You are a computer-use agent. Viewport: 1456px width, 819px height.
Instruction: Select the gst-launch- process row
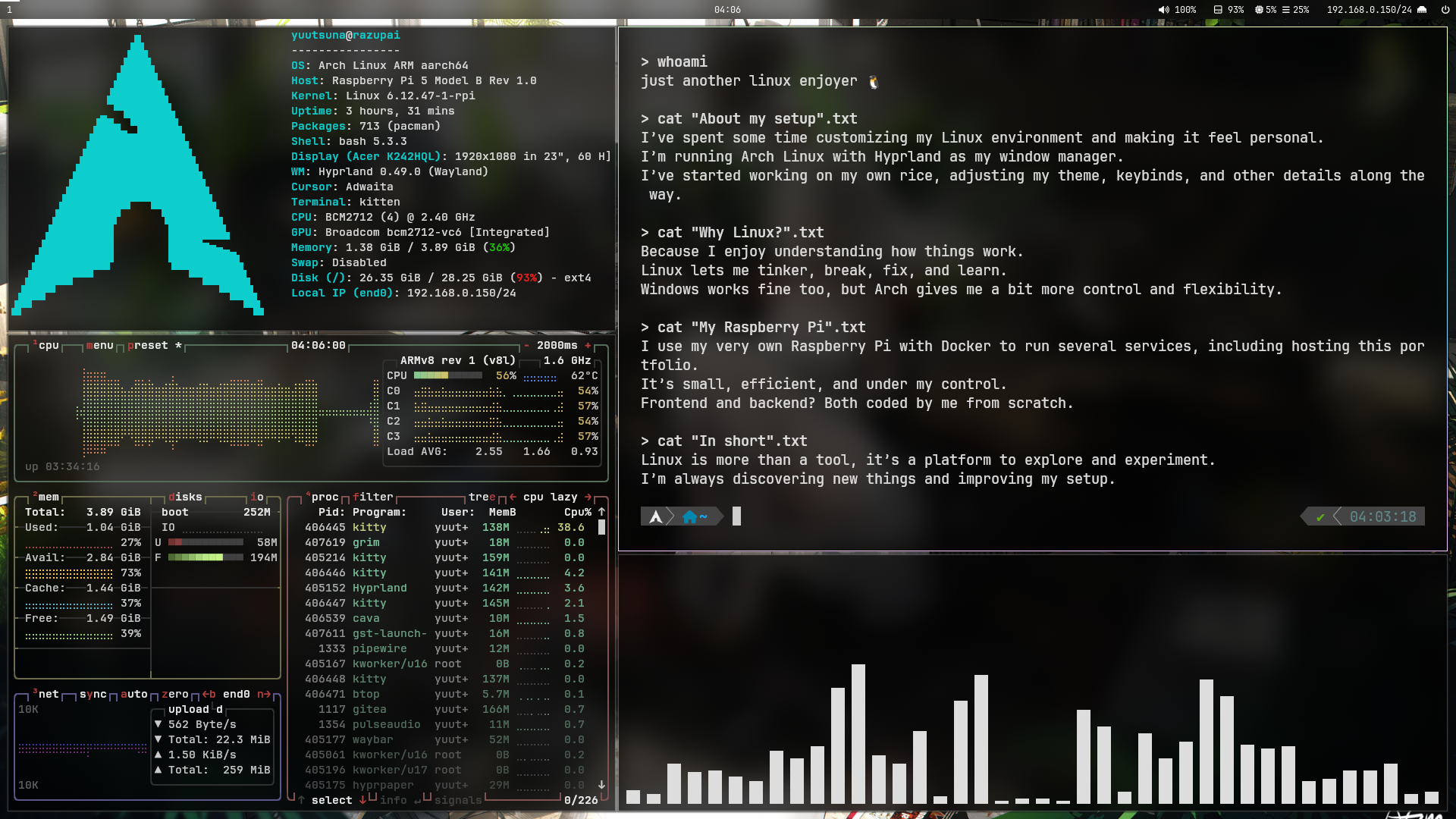(444, 634)
